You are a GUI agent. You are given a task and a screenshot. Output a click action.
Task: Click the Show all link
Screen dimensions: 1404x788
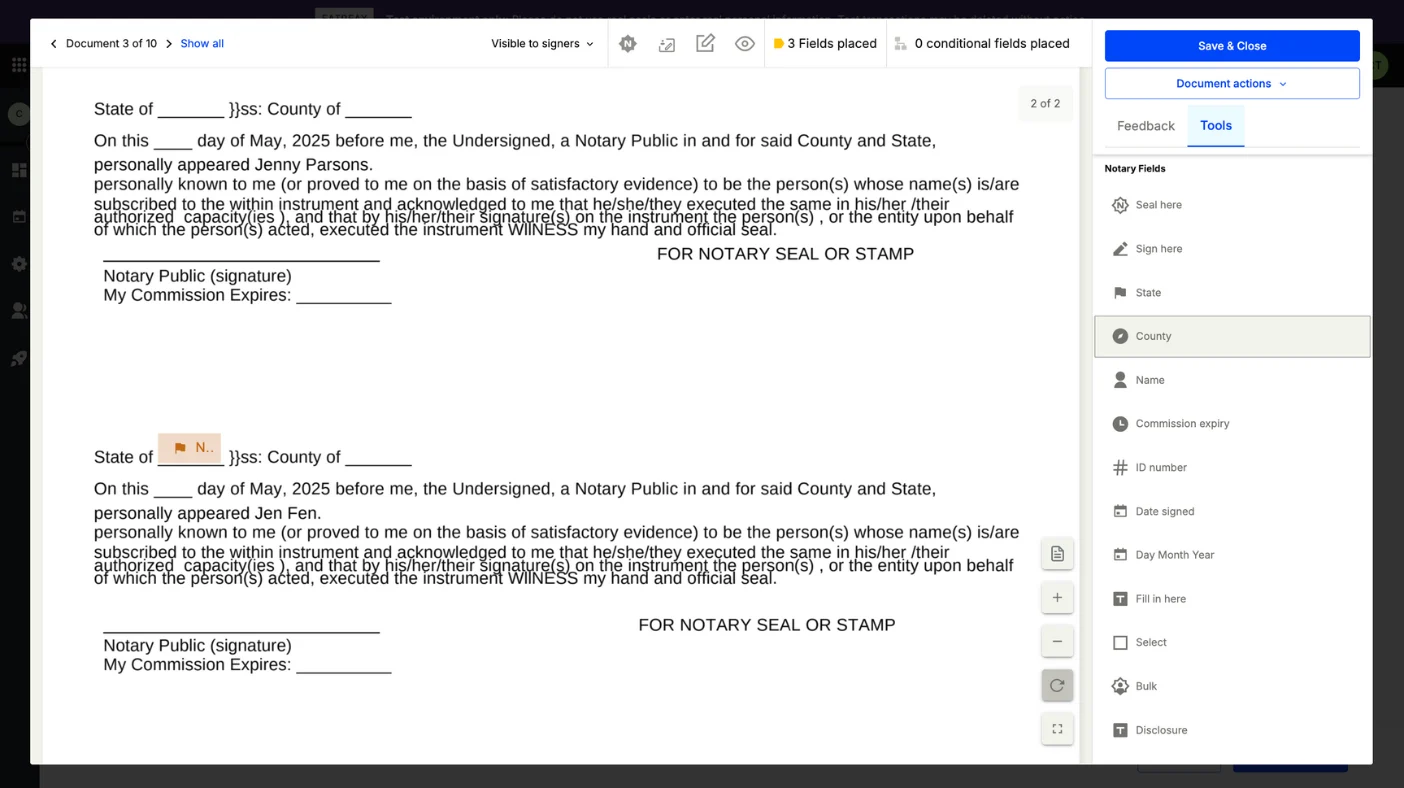[x=202, y=44]
